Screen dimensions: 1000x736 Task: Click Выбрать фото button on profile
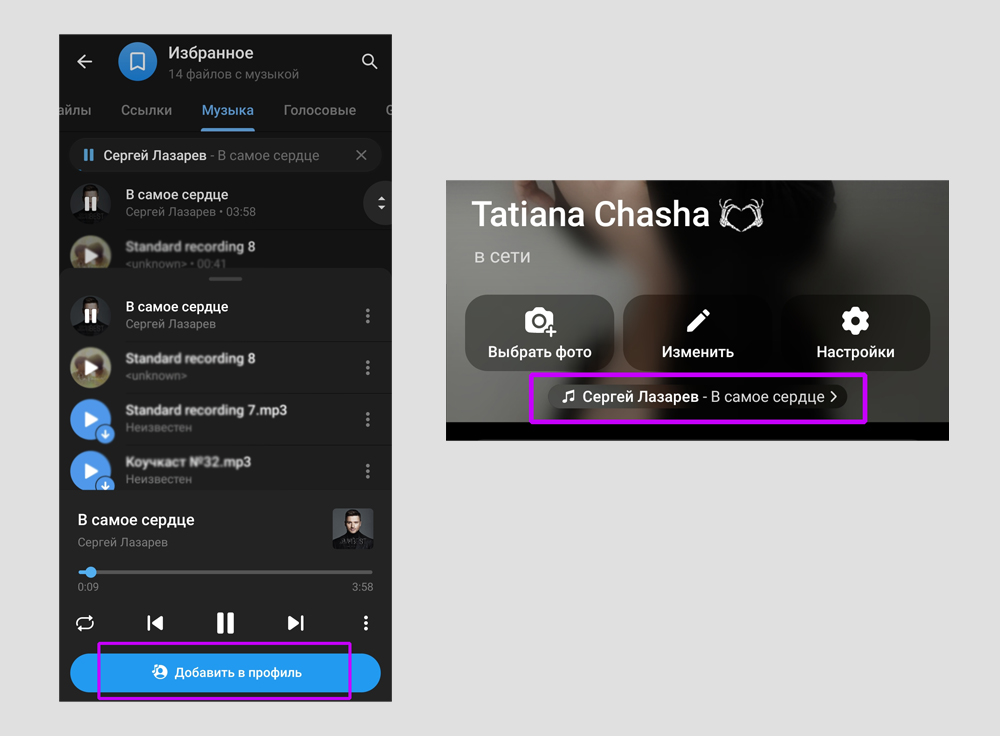point(540,333)
